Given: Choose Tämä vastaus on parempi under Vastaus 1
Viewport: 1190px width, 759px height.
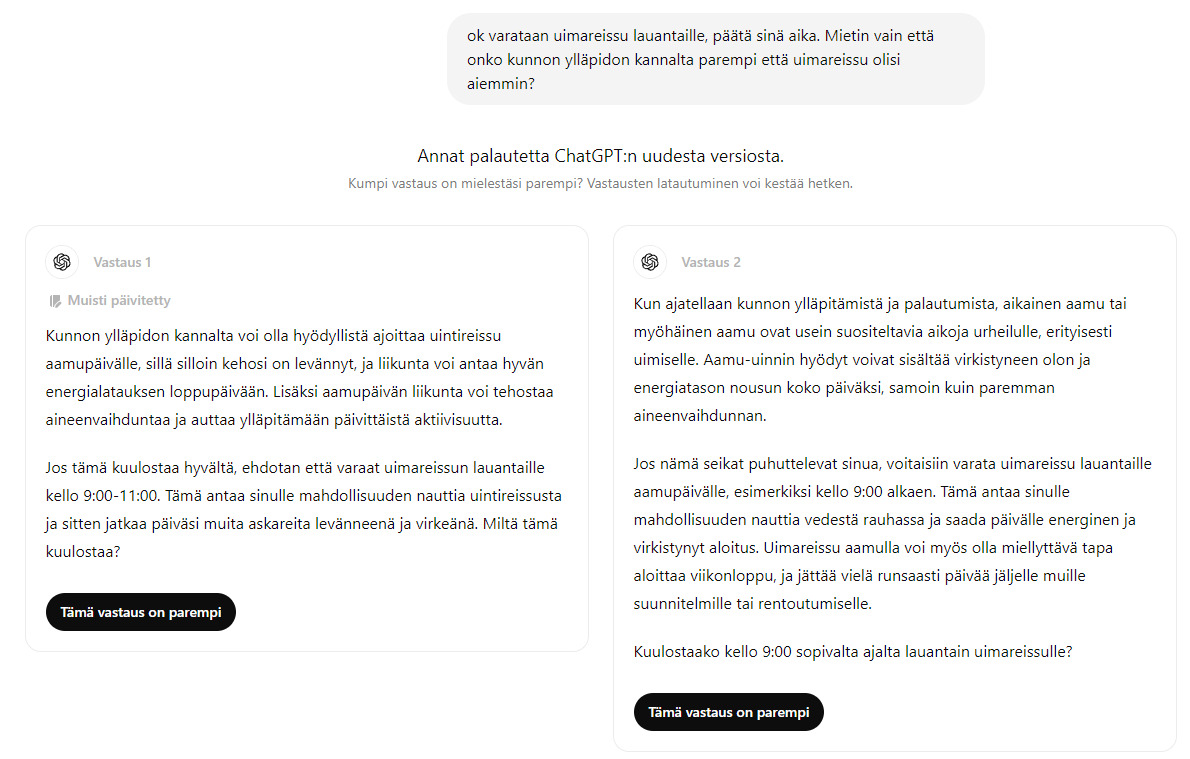Looking at the screenshot, I should tap(141, 613).
